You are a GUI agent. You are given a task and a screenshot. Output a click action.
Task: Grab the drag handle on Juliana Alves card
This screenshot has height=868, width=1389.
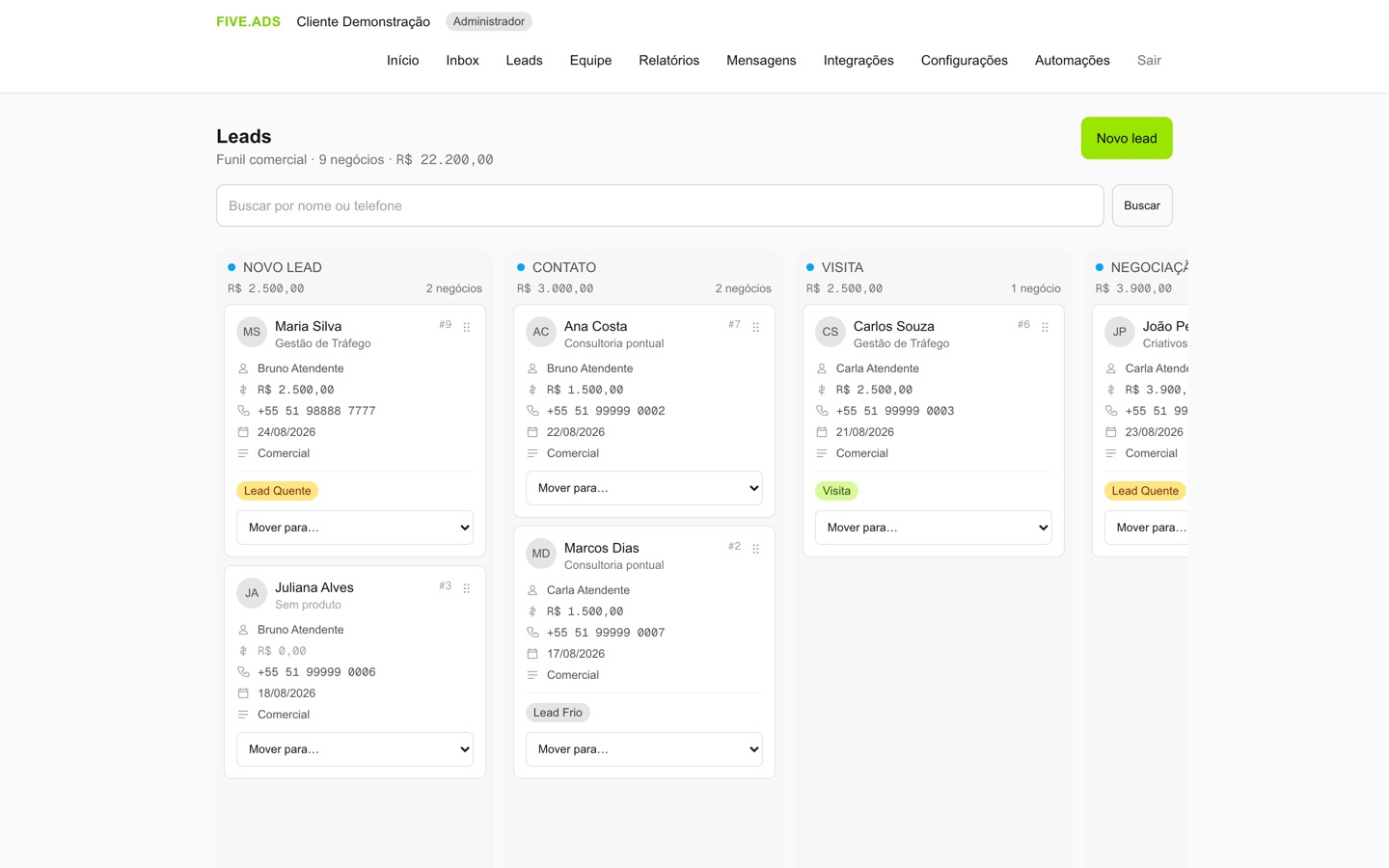[467, 588]
